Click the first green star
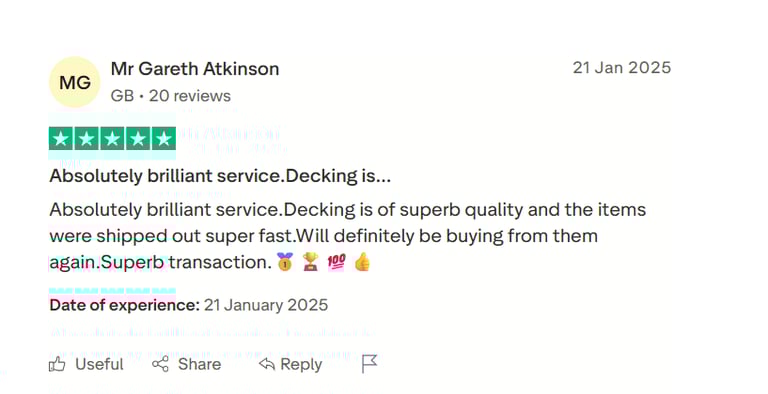 [x=61, y=139]
